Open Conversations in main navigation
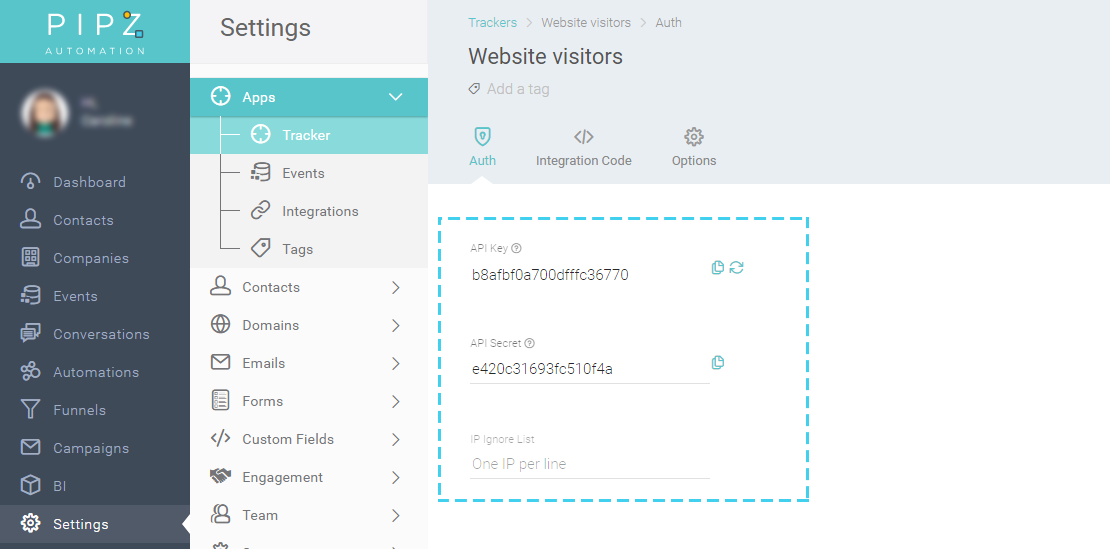Screen dimensions: 1110x549 coord(101,334)
